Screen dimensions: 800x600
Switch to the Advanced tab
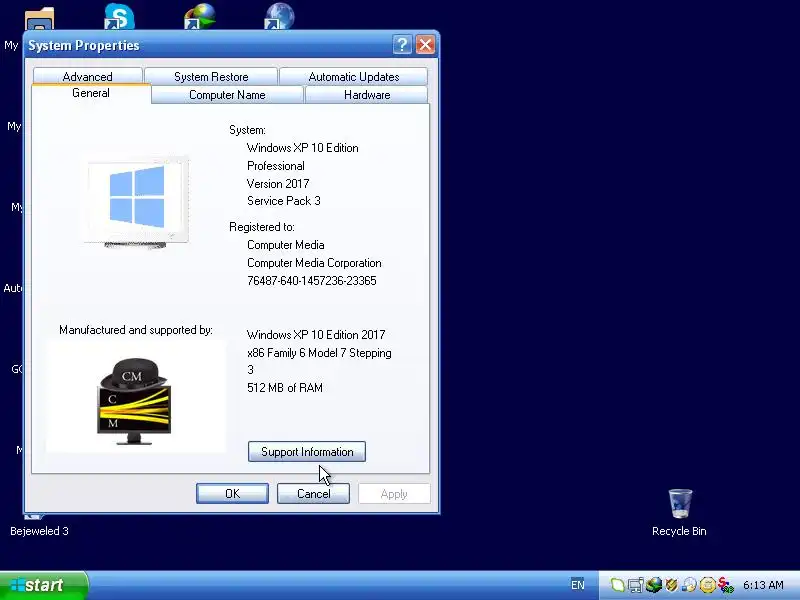[x=87, y=77]
